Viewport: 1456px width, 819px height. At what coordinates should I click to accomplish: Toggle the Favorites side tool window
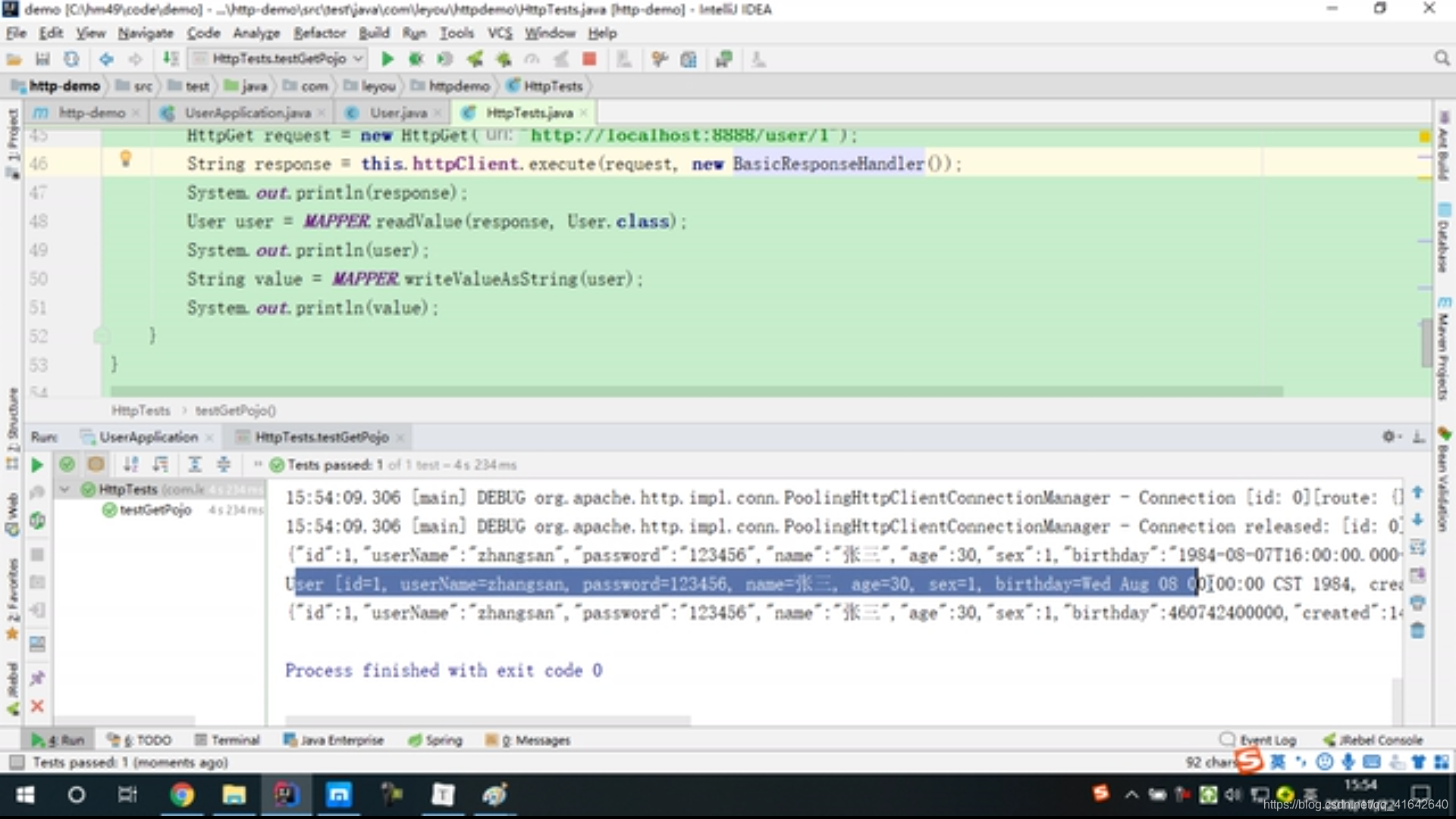12,599
